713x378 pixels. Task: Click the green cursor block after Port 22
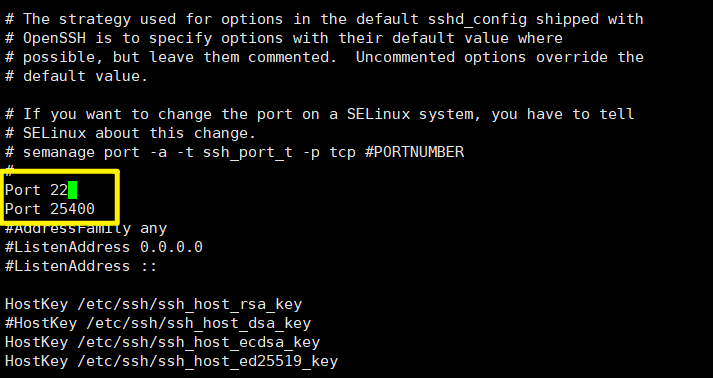coord(72,190)
